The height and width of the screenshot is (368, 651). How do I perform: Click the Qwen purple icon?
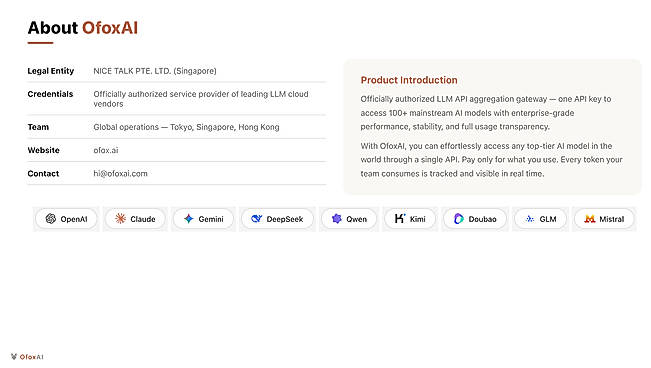(337, 219)
